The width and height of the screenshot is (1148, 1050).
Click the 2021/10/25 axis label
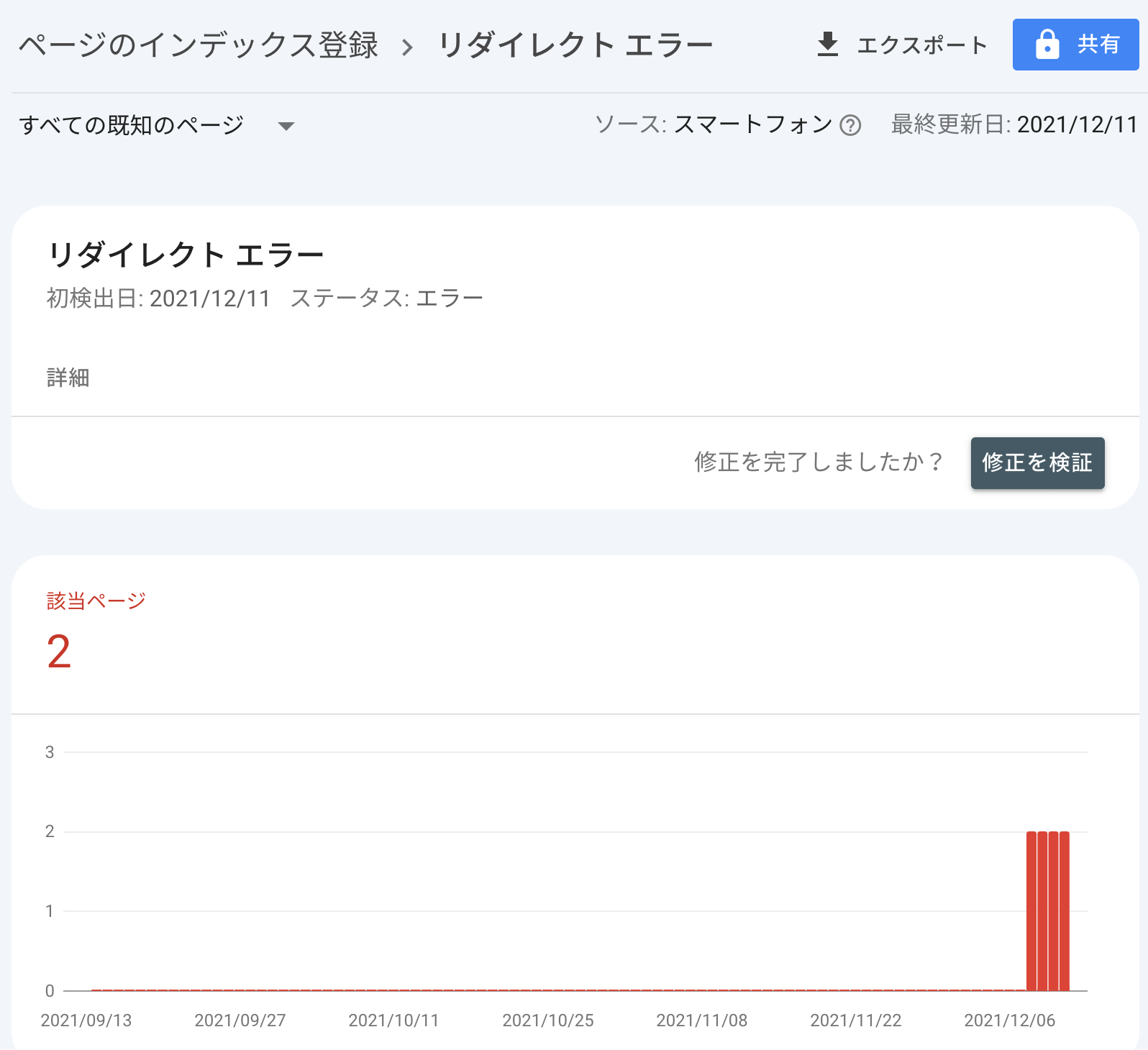548,1021
